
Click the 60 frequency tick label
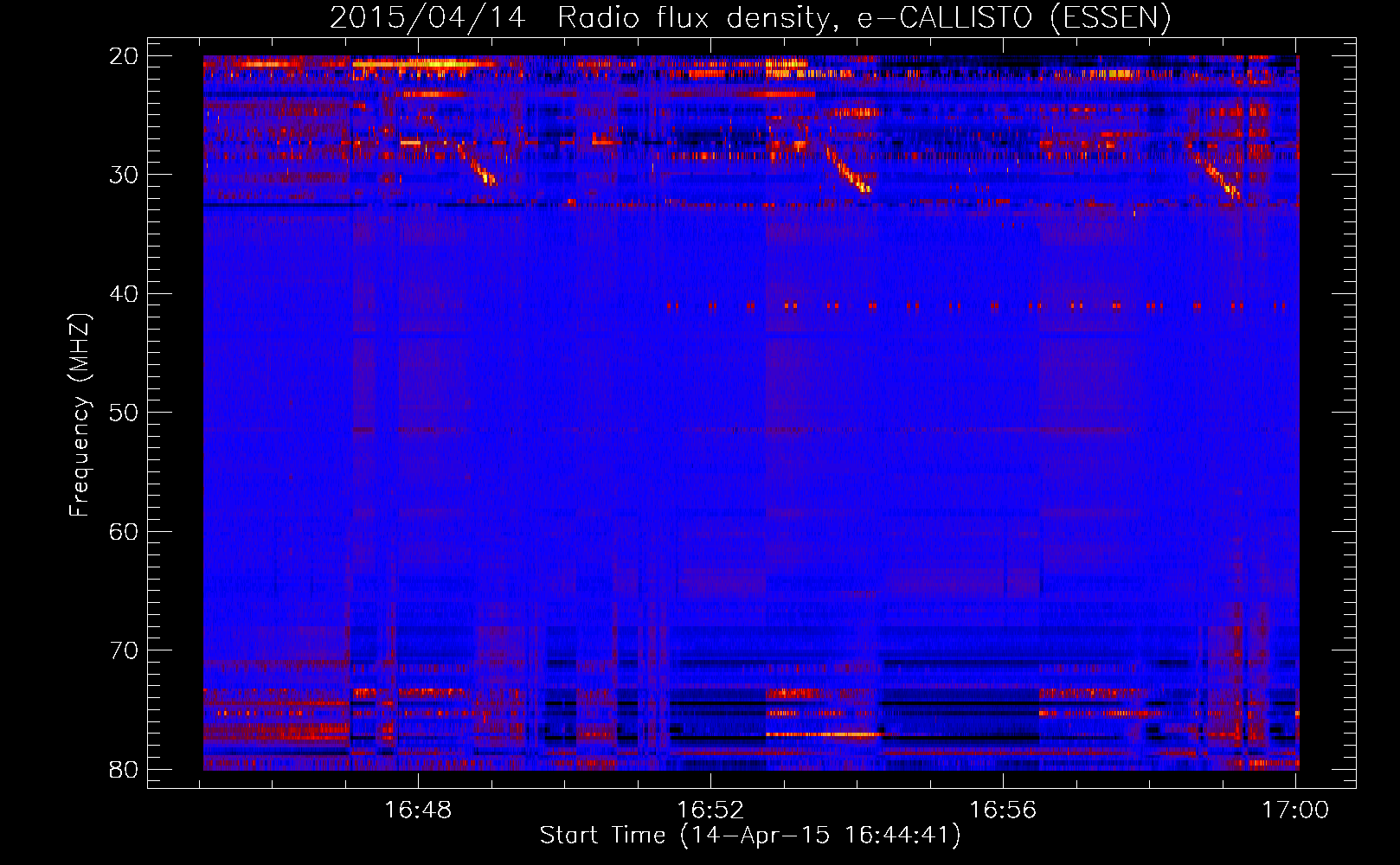click(124, 531)
